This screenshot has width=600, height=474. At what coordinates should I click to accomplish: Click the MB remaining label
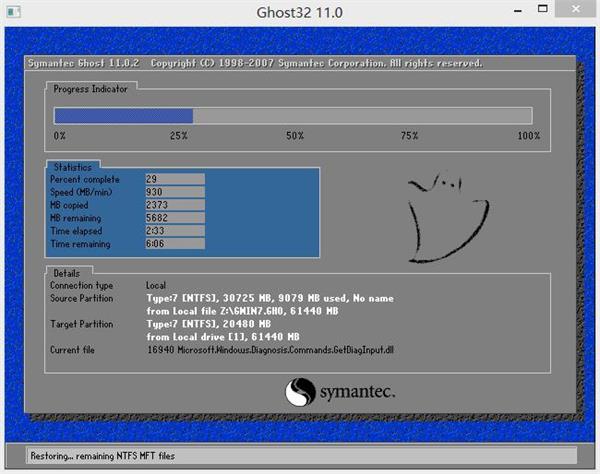click(x=76, y=218)
